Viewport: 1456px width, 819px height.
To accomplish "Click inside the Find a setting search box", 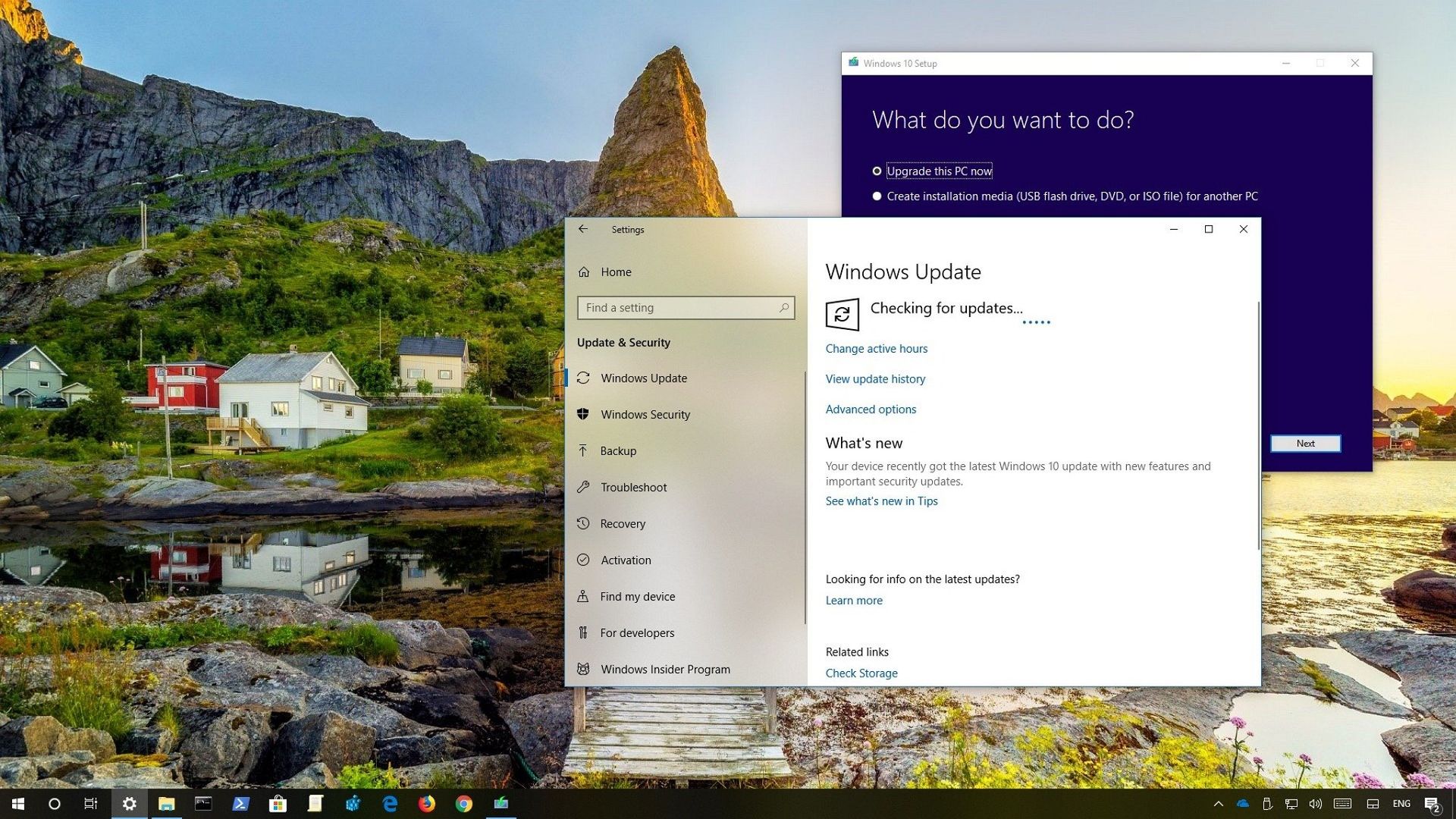I will (685, 308).
